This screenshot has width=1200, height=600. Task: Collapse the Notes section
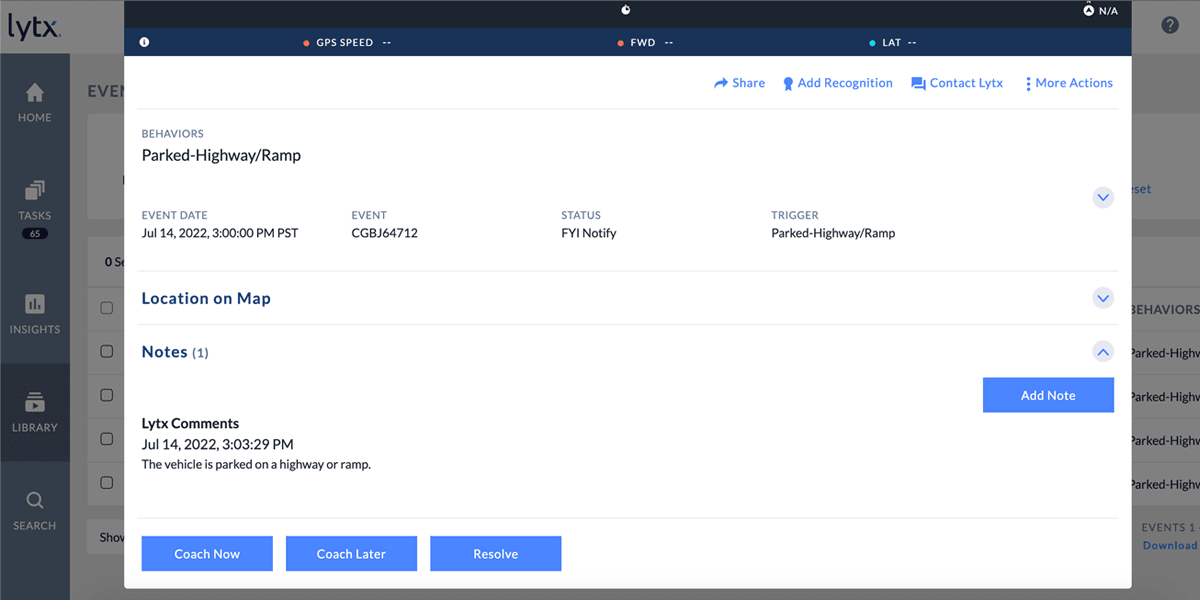tap(1102, 351)
